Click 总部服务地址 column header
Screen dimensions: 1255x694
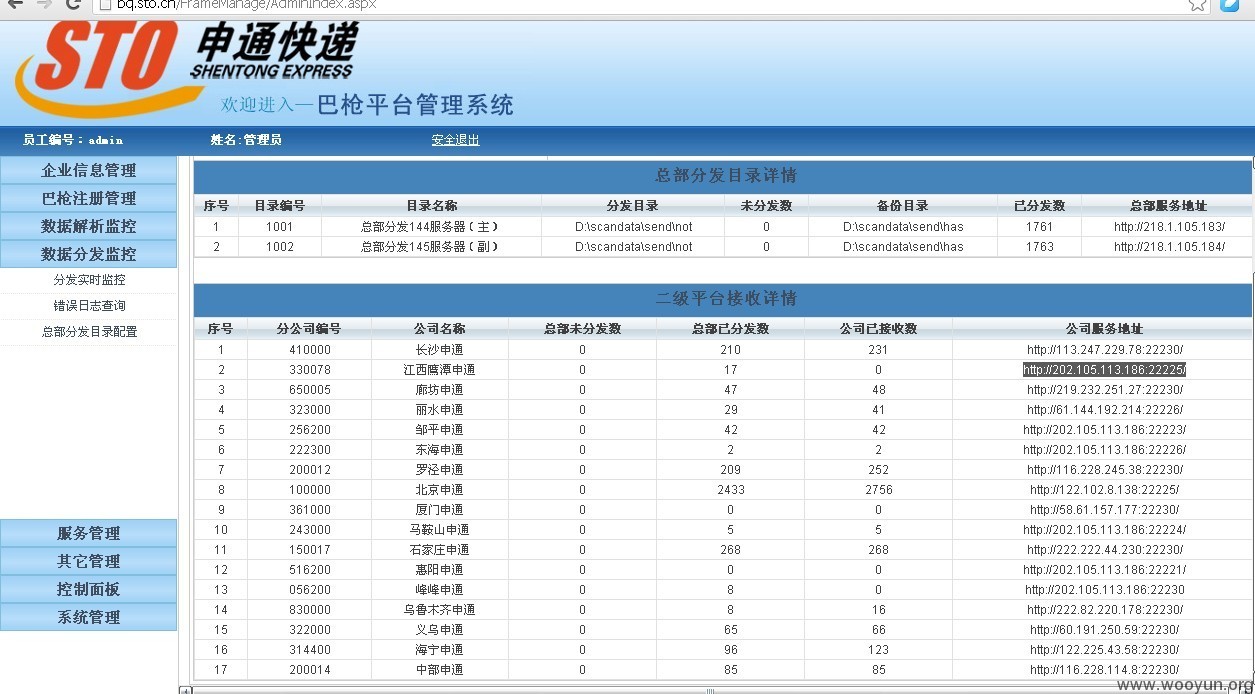pyautogui.click(x=1168, y=206)
